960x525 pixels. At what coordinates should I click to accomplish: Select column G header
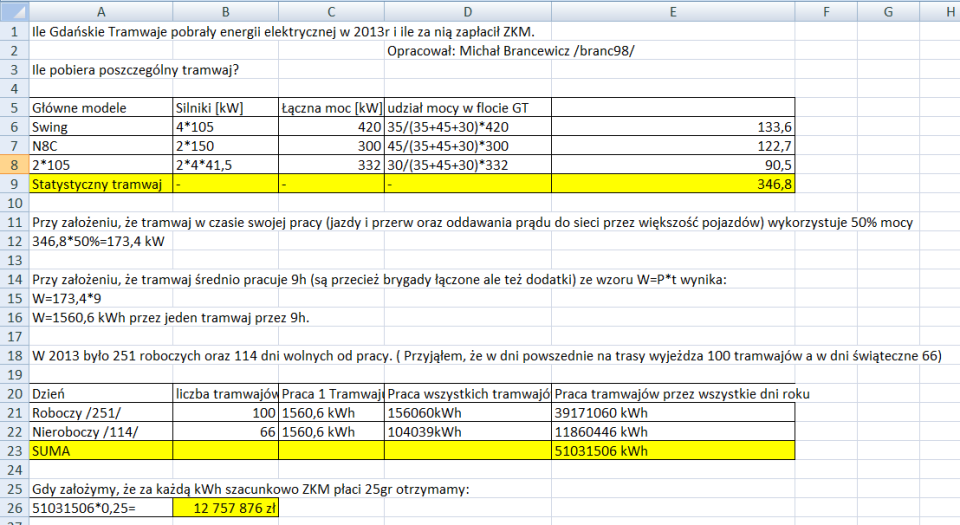point(888,11)
